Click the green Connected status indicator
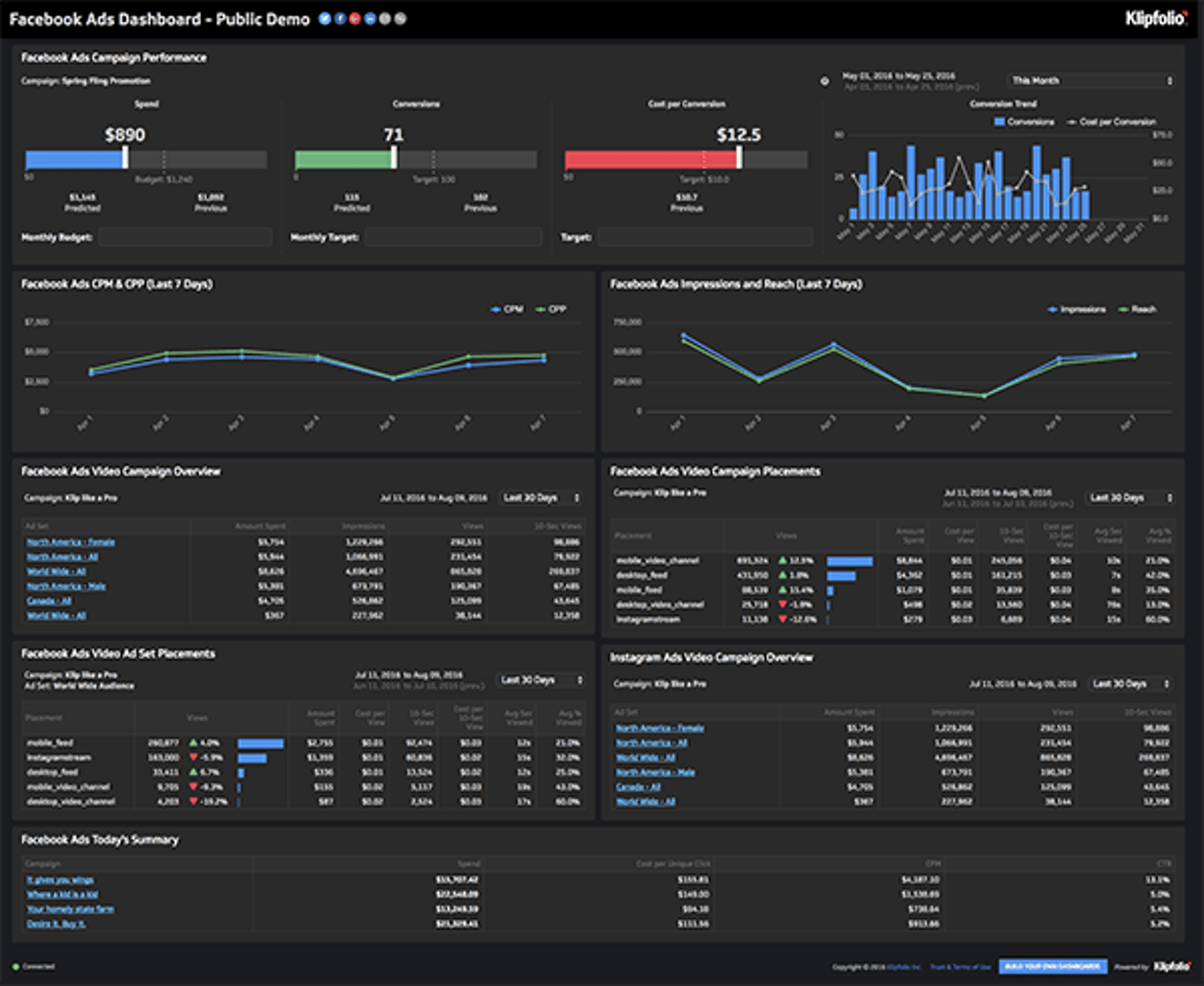The height and width of the screenshot is (986, 1204). pyautogui.click(x=16, y=967)
